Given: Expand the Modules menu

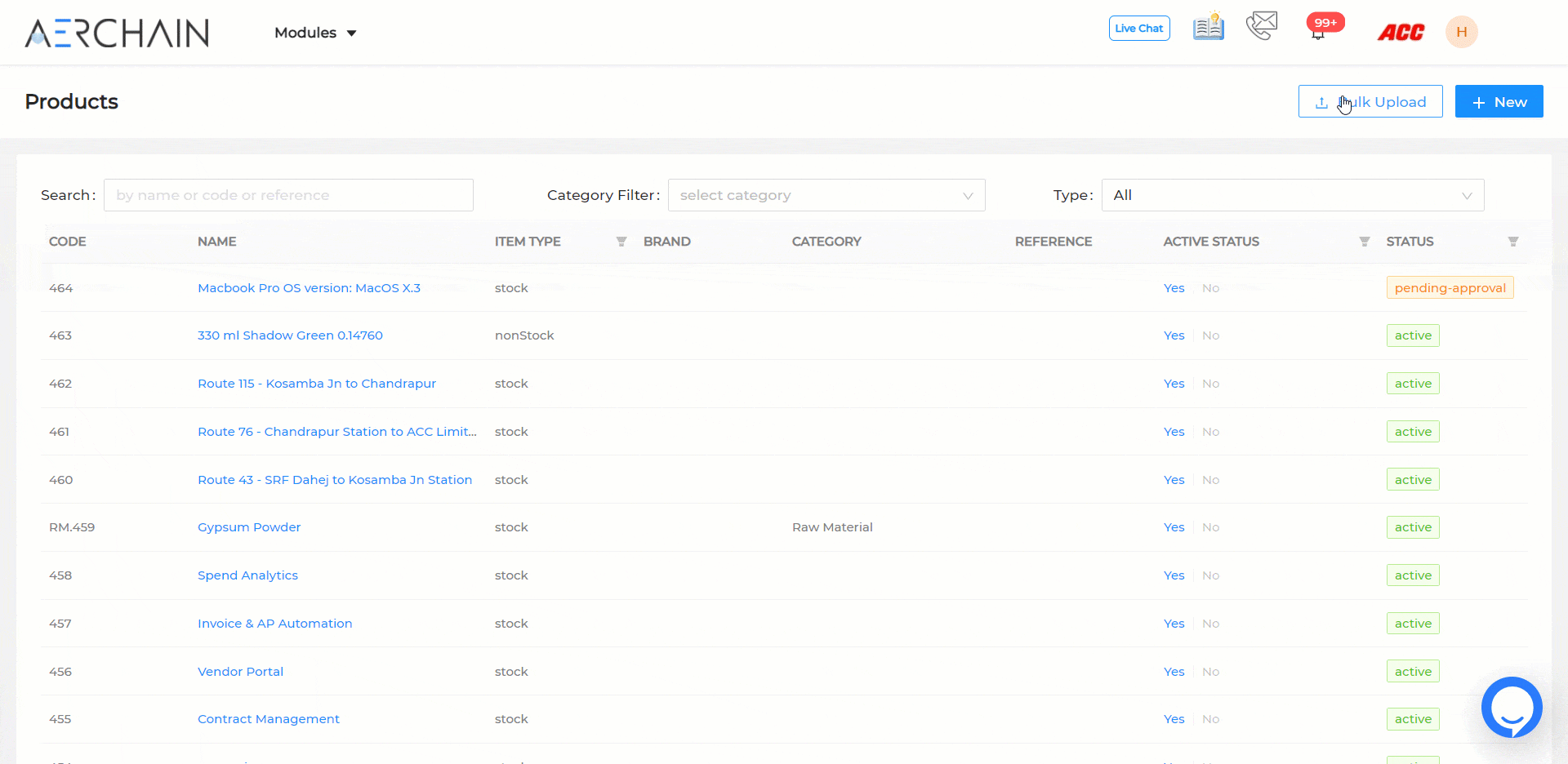Looking at the screenshot, I should (315, 33).
